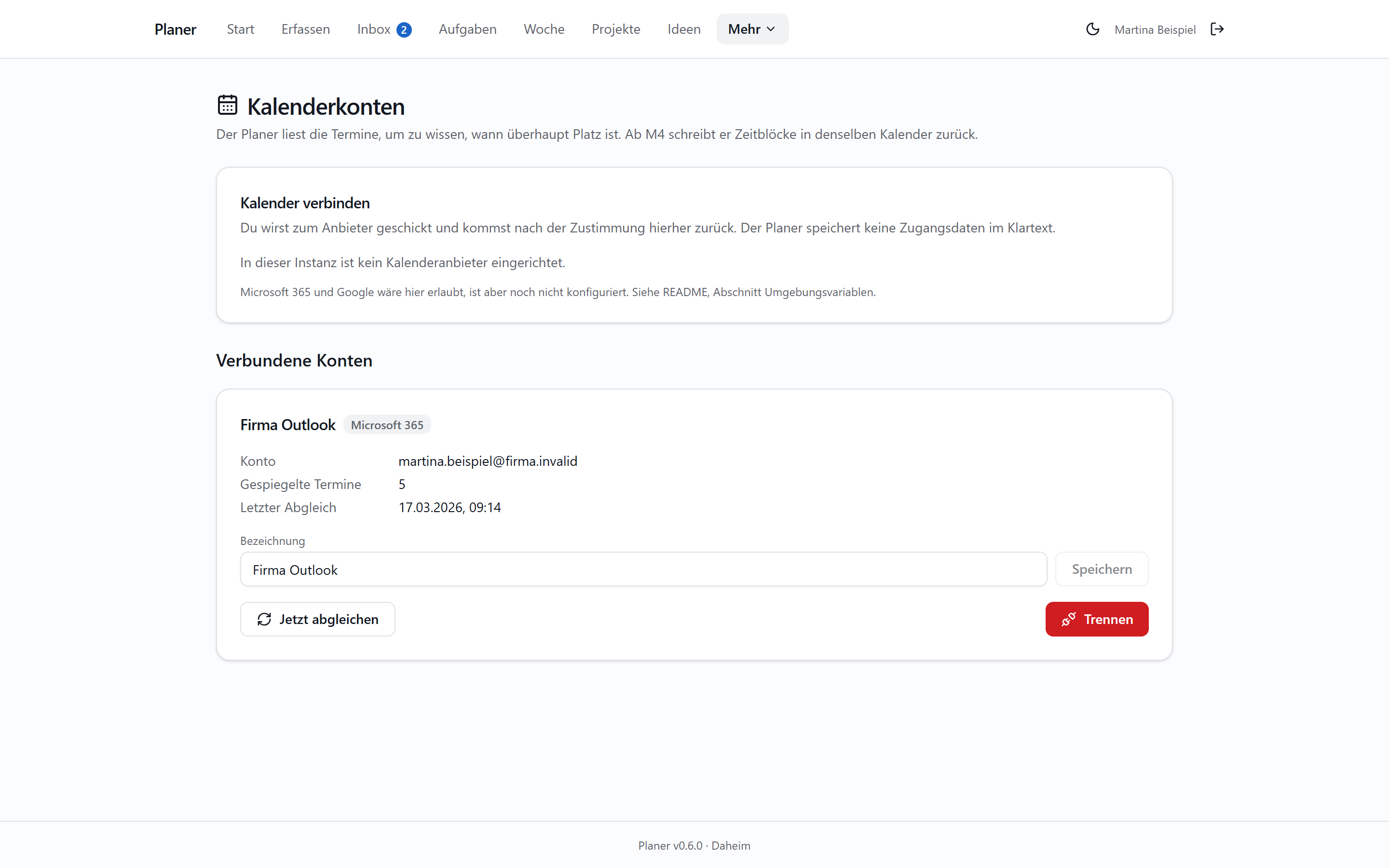Click the chevron next to Mehr
The height and width of the screenshot is (868, 1389).
coord(771,29)
